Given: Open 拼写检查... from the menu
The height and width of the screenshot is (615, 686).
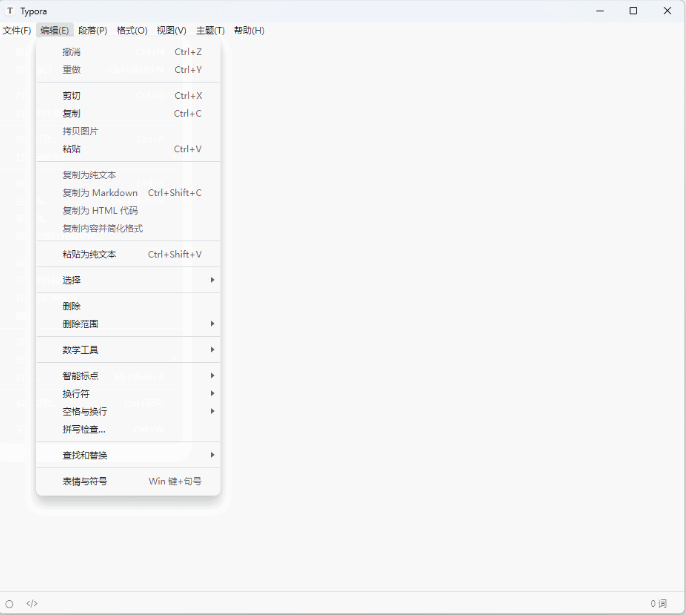Looking at the screenshot, I should [x=128, y=430].
